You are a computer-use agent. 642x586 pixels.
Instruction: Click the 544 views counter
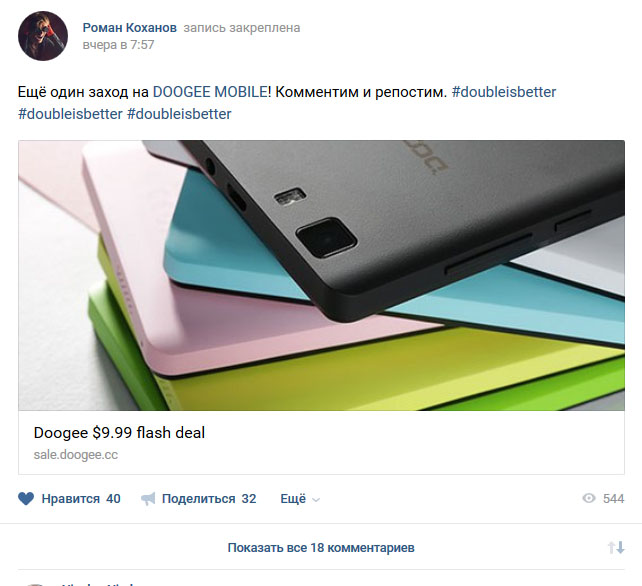coord(613,499)
